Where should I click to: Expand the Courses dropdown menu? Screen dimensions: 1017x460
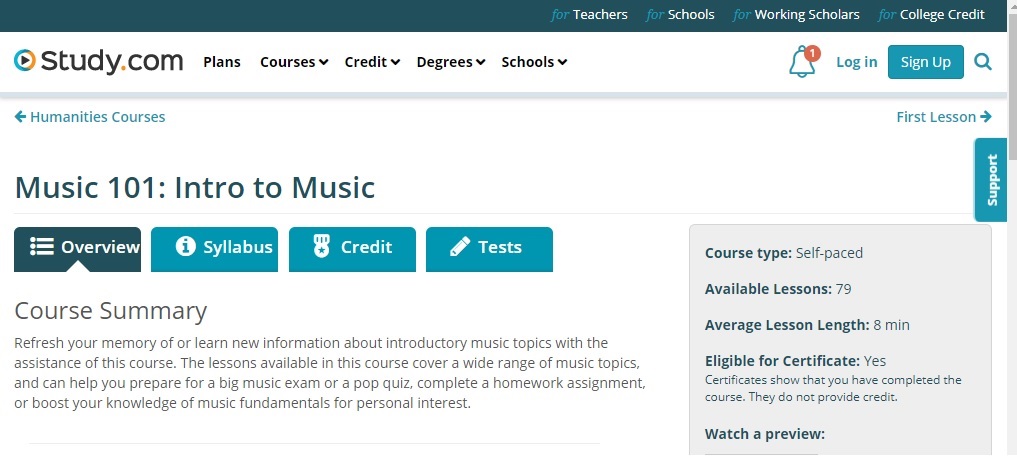[294, 62]
